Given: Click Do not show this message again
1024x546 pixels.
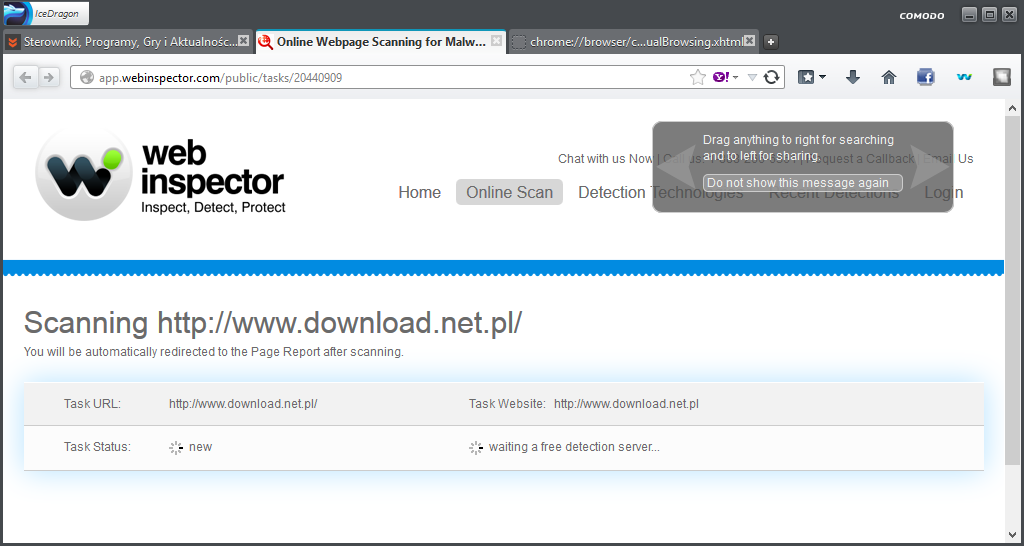Looking at the screenshot, I should [803, 183].
